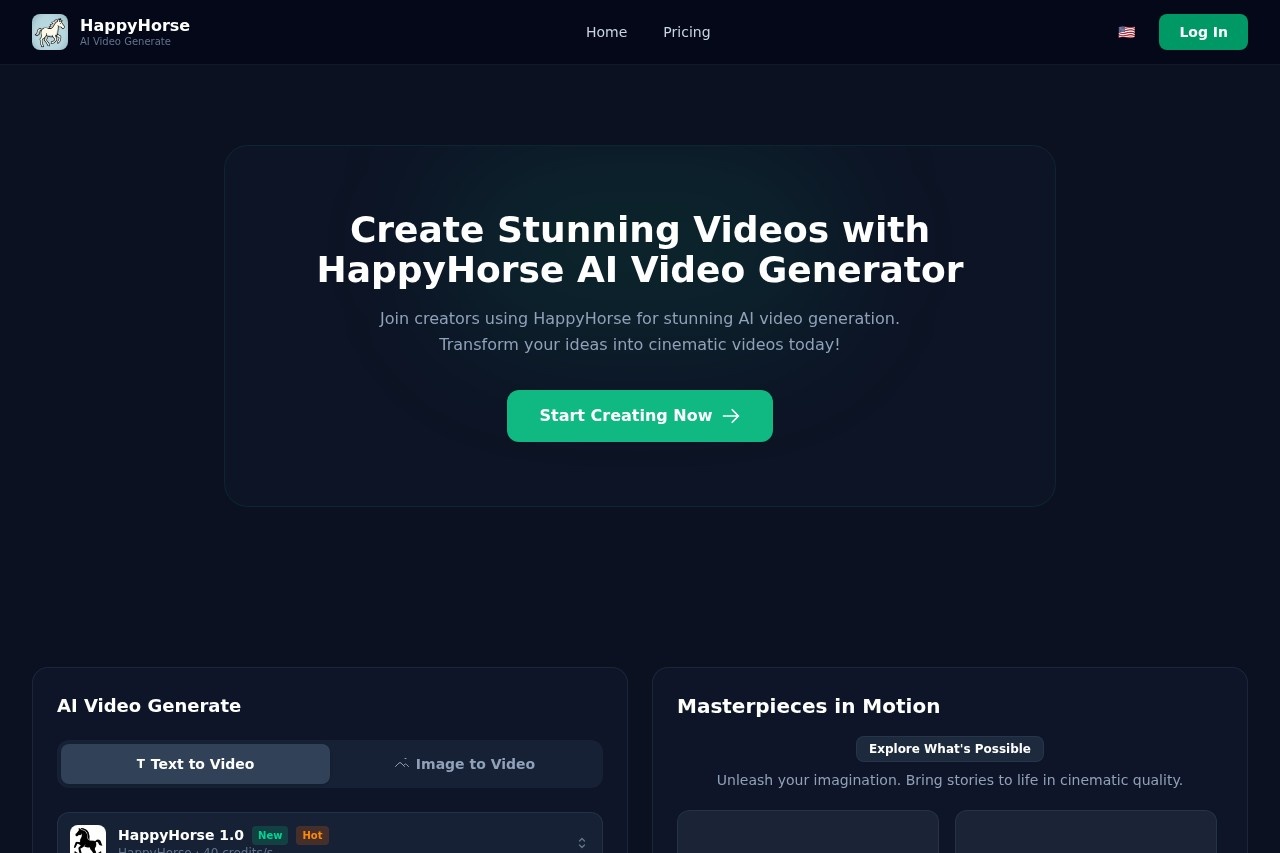Switch to the Text to Video mode
This screenshot has width=1280, height=853.
click(195, 763)
